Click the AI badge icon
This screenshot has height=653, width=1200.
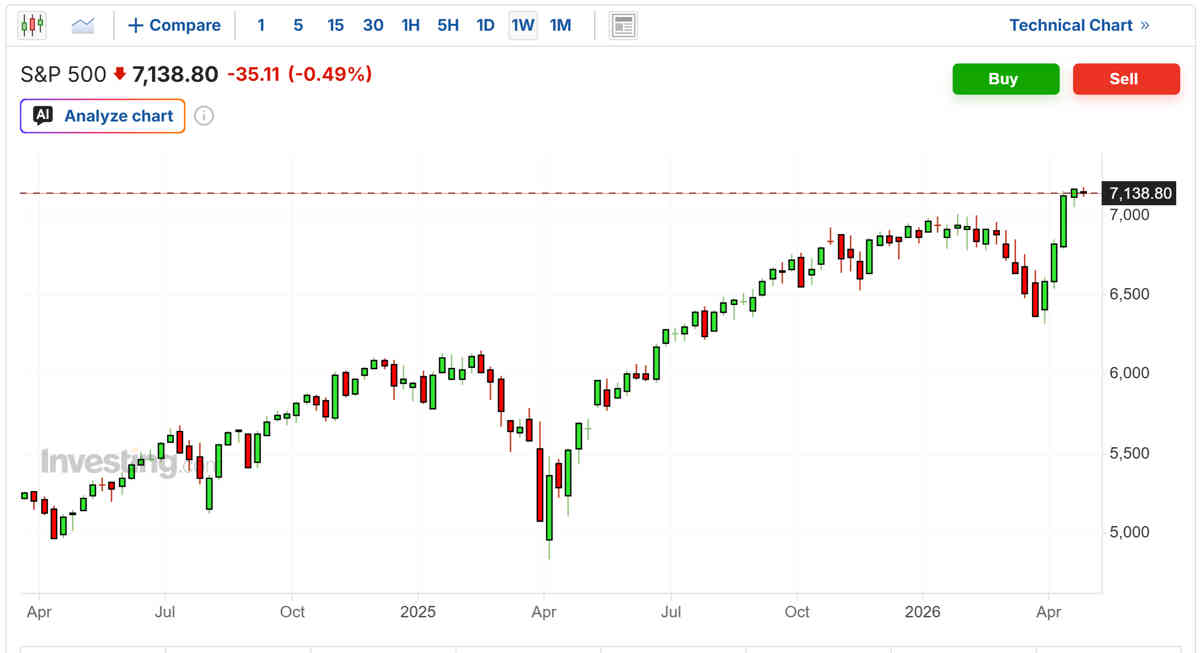pos(42,116)
